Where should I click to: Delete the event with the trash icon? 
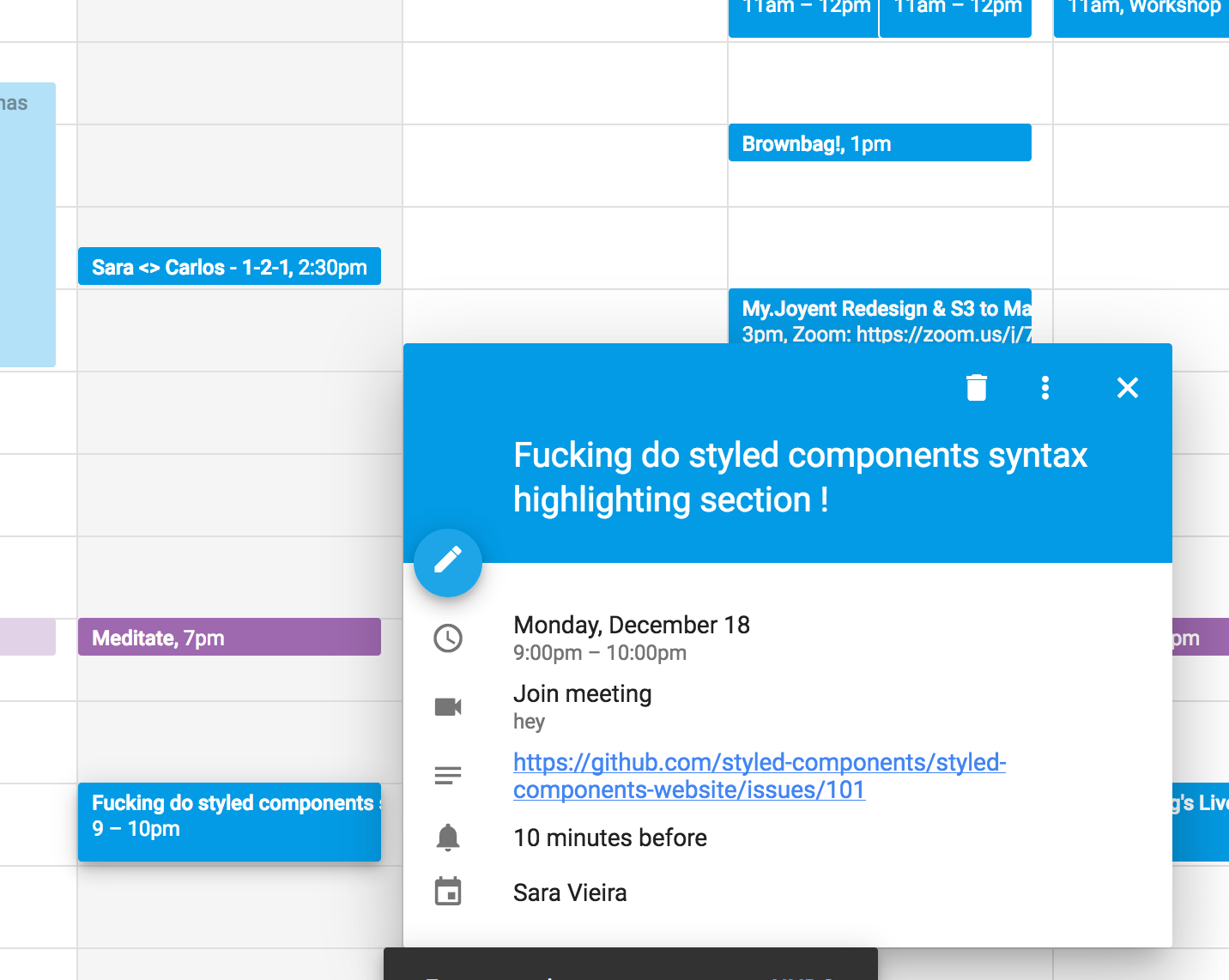click(x=976, y=388)
